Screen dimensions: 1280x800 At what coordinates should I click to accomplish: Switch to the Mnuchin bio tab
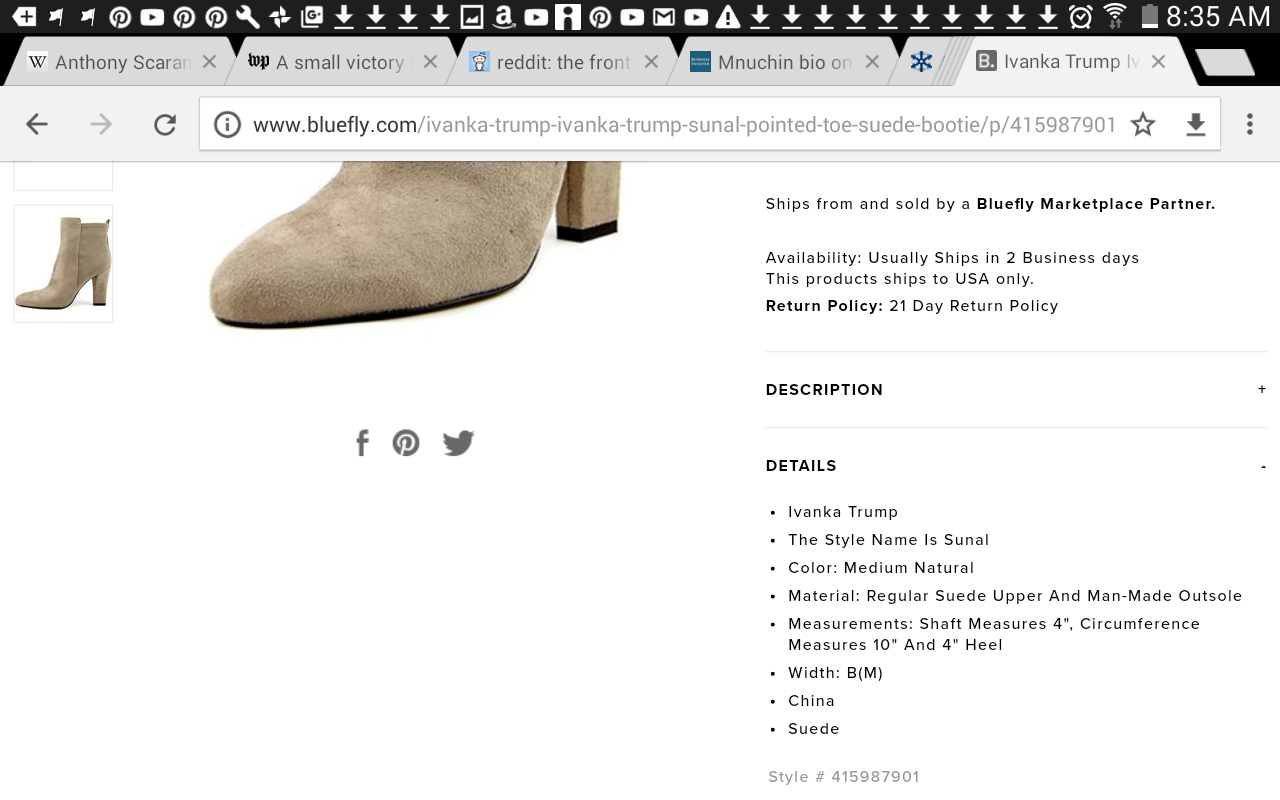[x=783, y=62]
